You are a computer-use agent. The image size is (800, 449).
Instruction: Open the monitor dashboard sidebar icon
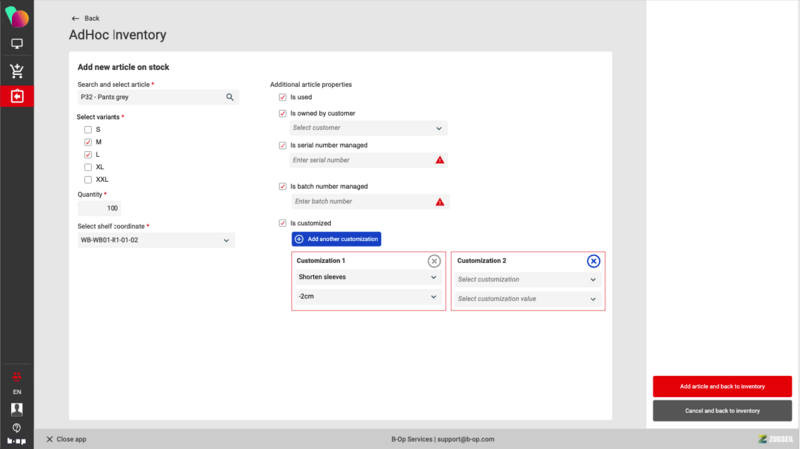click(x=17, y=44)
